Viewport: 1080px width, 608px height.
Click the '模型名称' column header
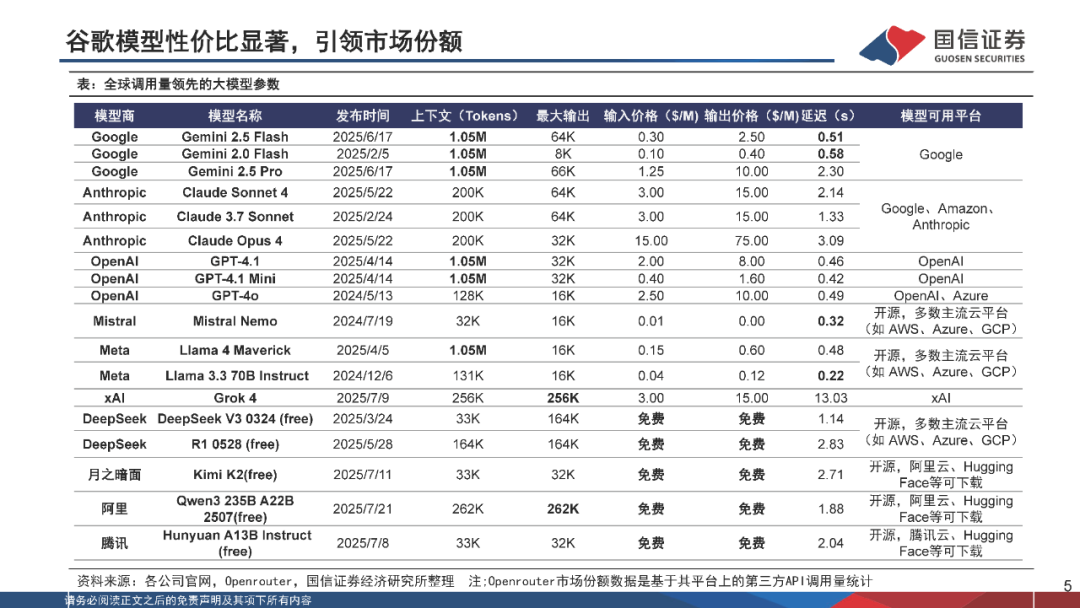235,116
